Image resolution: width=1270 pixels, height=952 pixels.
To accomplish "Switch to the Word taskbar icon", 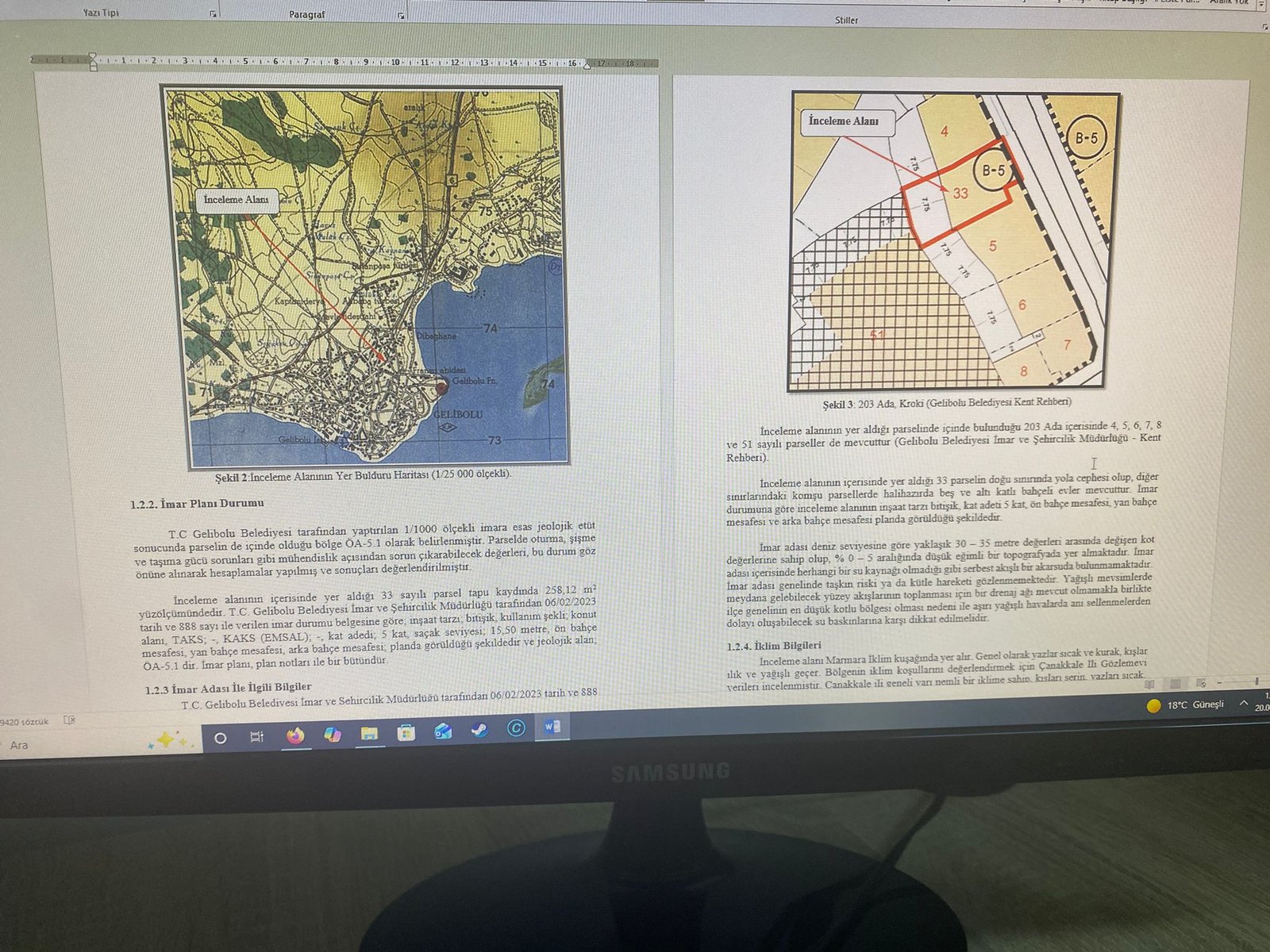I will click(552, 727).
